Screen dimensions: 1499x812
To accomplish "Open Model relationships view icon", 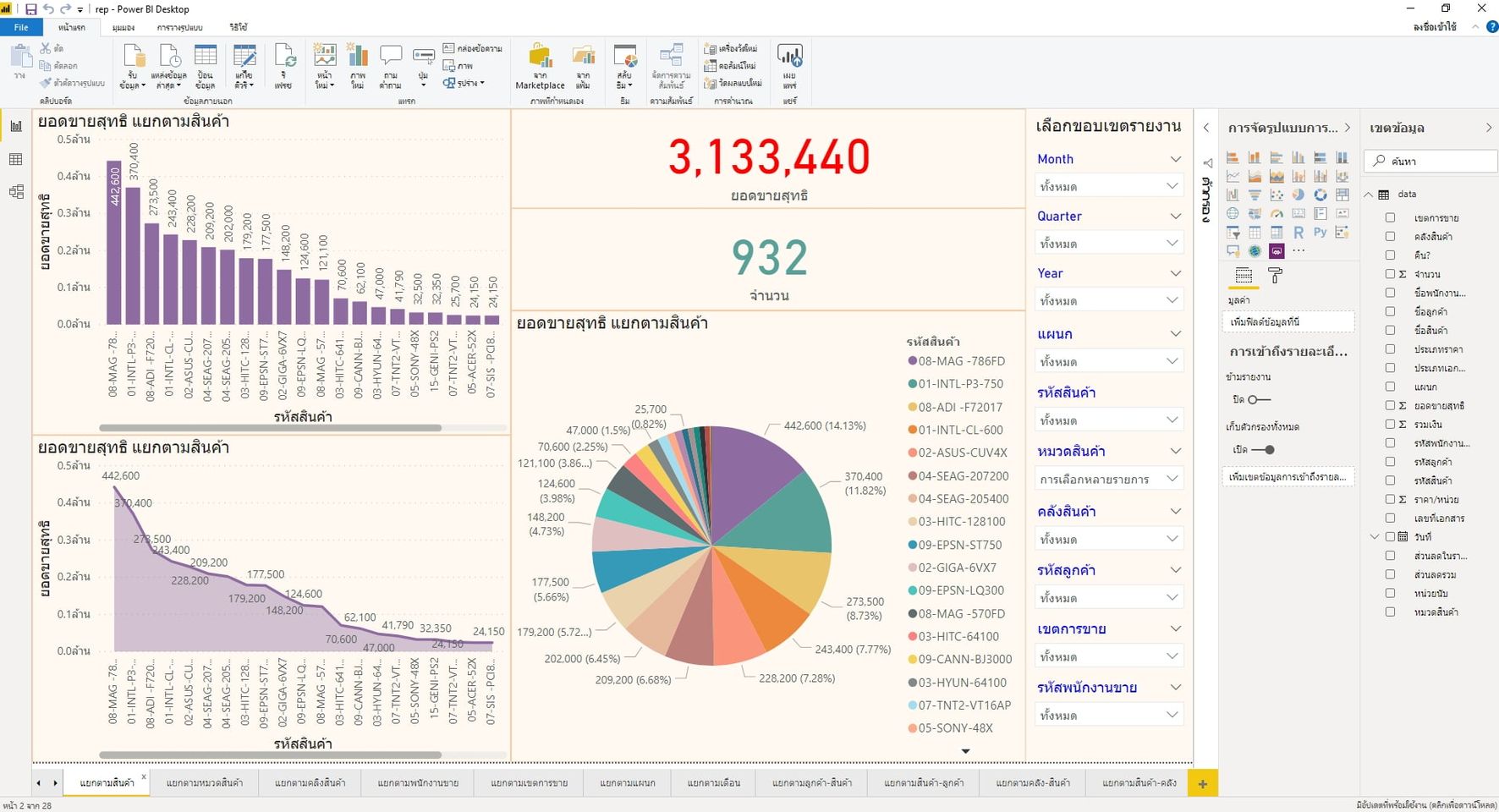I will click(16, 192).
